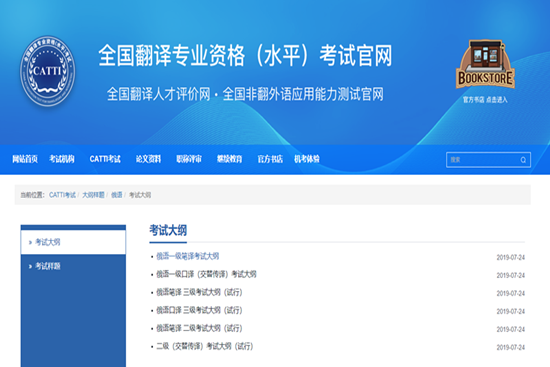550x367 pixels.
Task: Click CATTI考试 breadcrumb link
Action: coord(62,195)
